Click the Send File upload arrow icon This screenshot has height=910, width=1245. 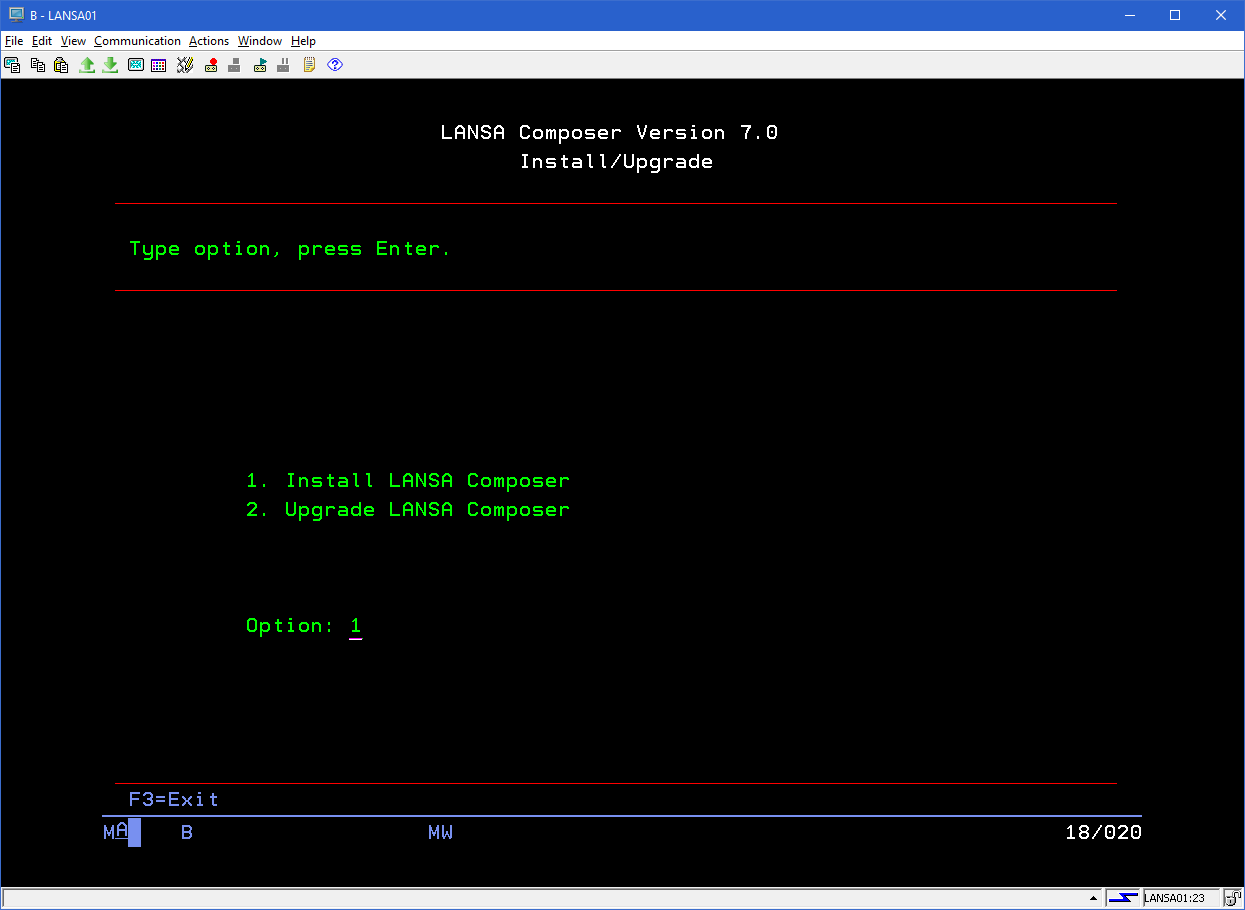(87, 65)
